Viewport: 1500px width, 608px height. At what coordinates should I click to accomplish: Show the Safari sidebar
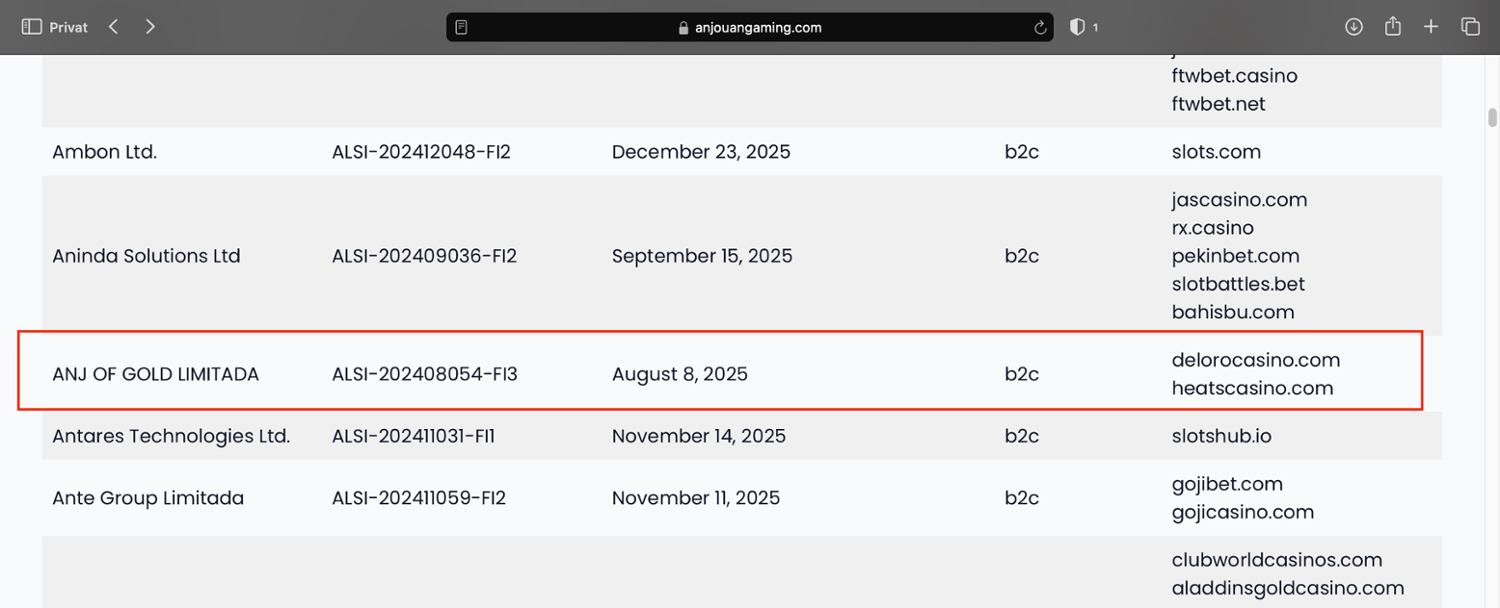[x=31, y=27]
